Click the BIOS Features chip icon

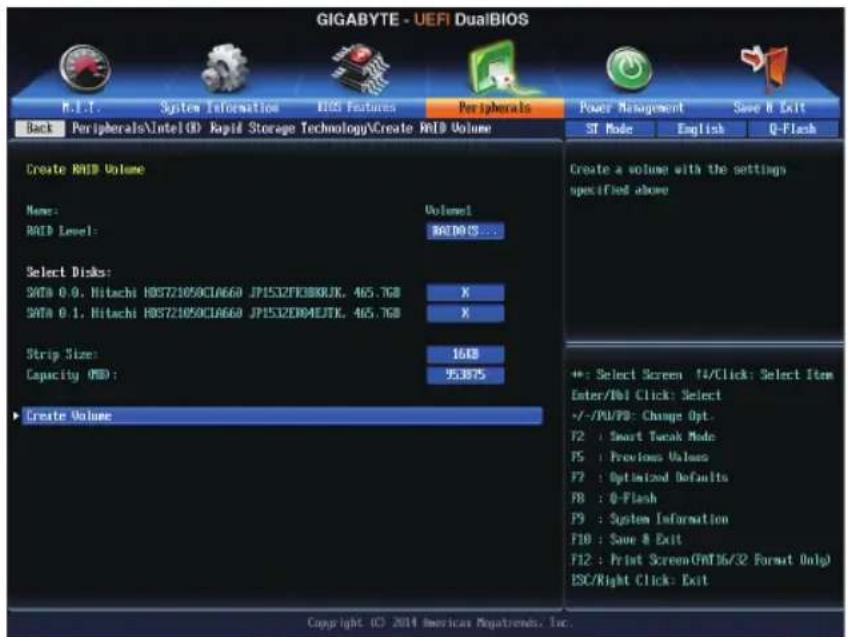tap(360, 69)
